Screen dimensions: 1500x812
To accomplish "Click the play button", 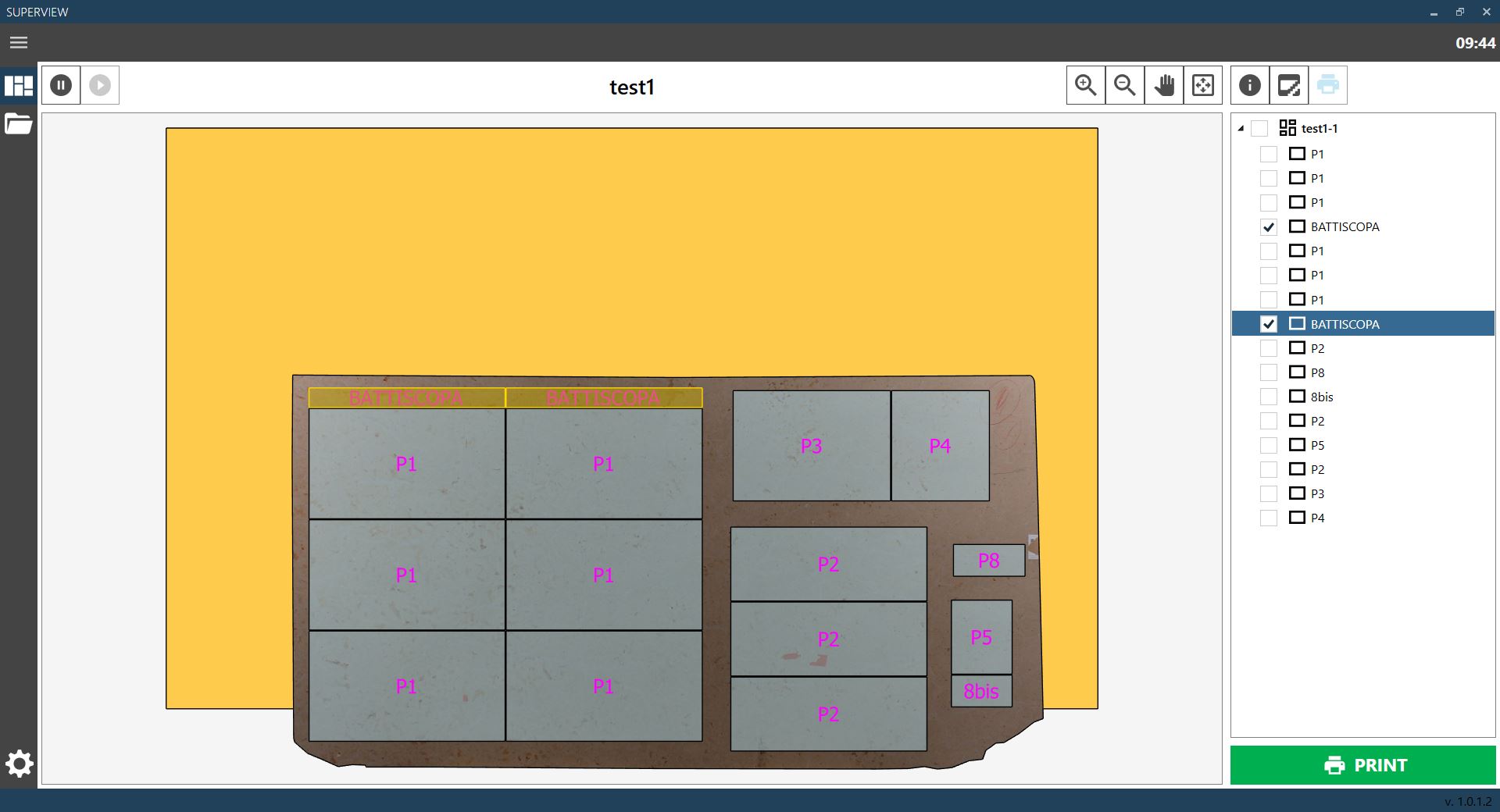I will 100,85.
